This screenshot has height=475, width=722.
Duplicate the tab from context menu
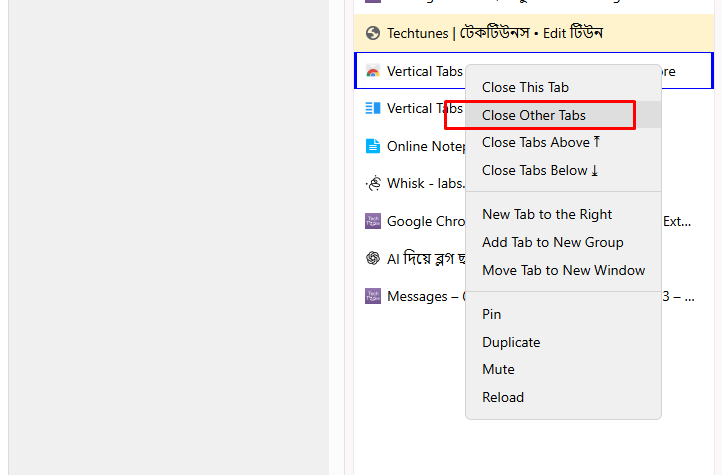coord(563,342)
